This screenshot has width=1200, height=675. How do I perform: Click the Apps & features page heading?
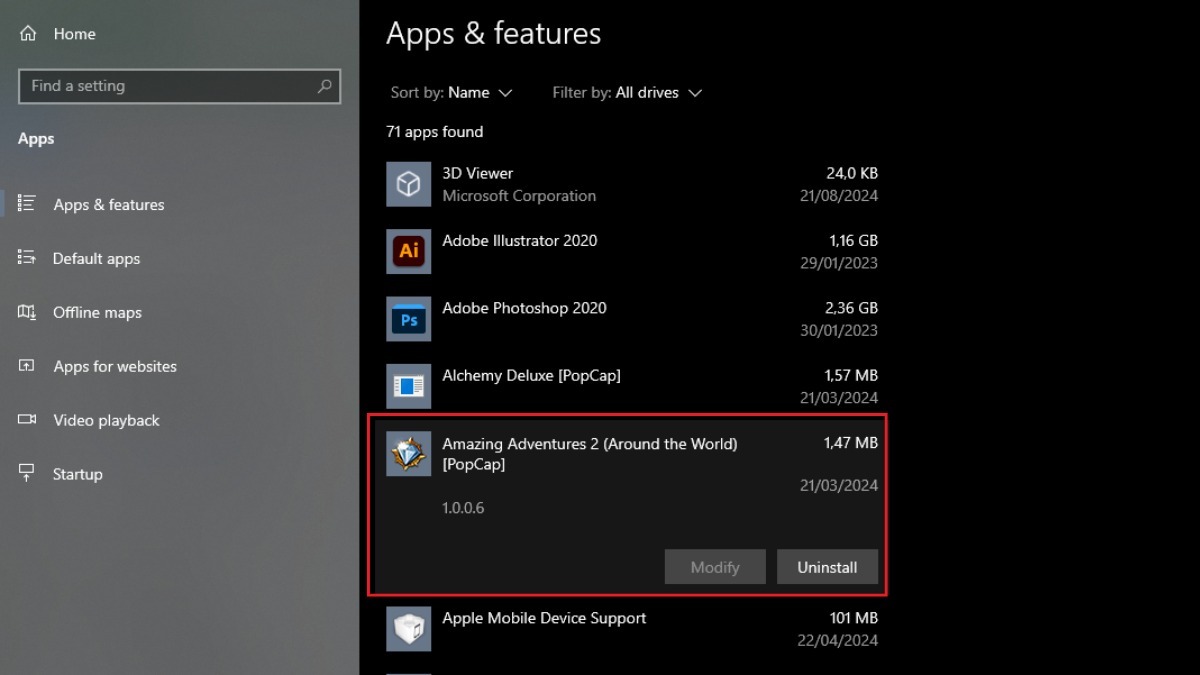pyautogui.click(x=494, y=33)
